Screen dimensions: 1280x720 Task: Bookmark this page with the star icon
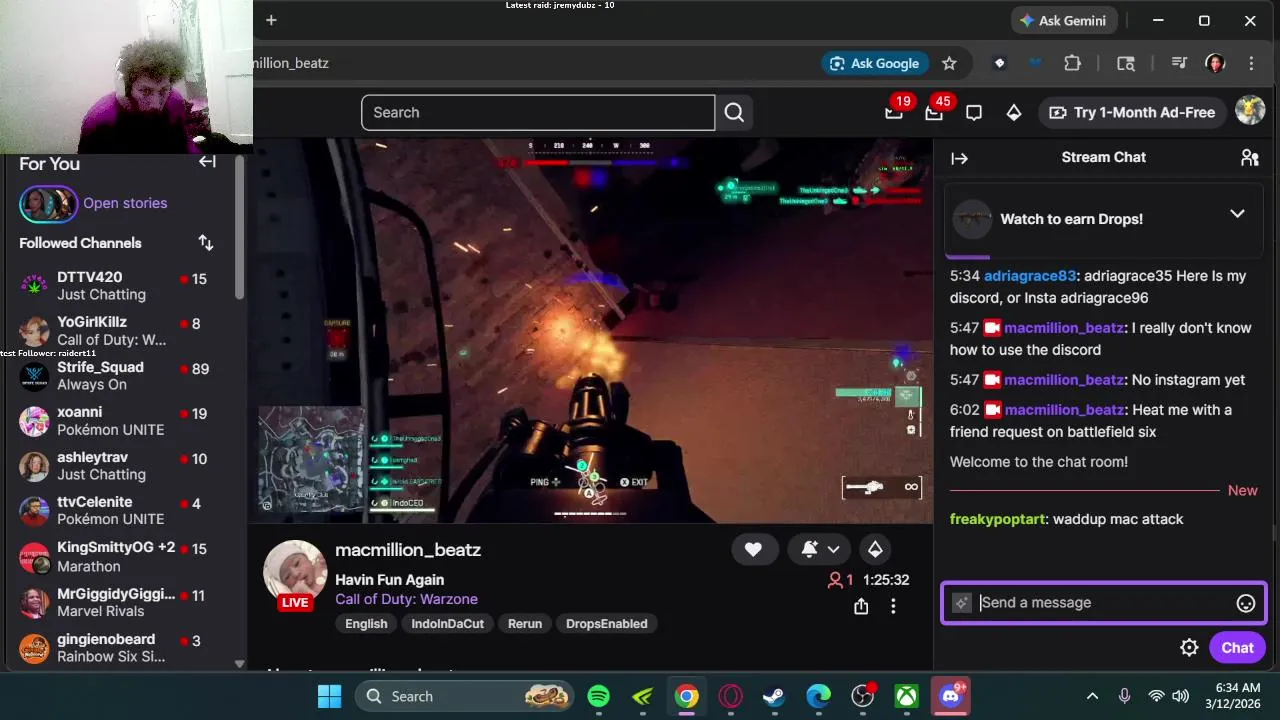[x=949, y=63]
